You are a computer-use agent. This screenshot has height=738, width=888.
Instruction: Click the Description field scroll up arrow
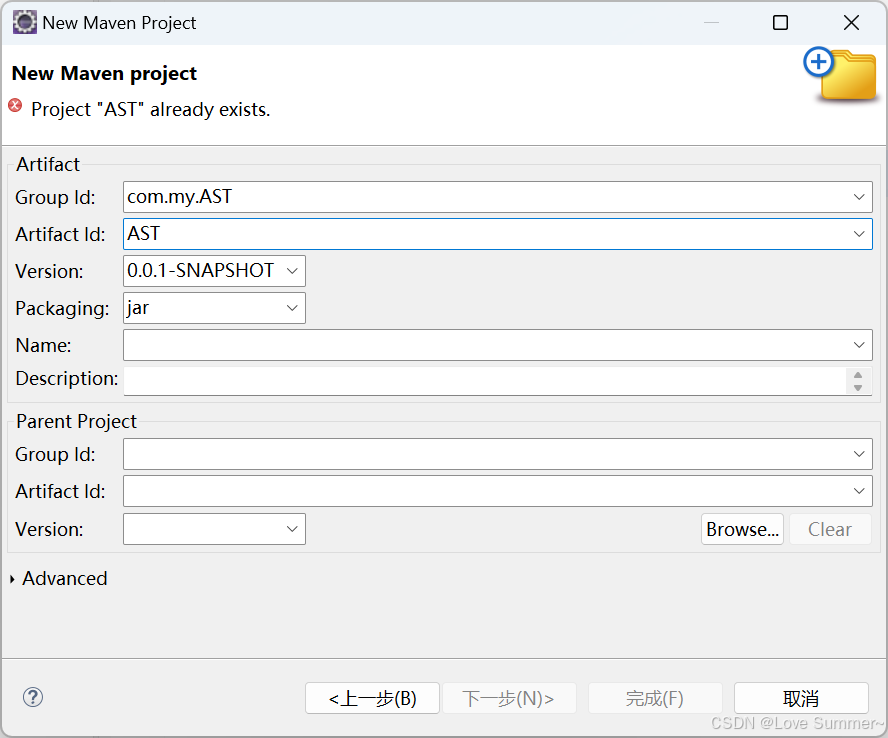pyautogui.click(x=858, y=375)
